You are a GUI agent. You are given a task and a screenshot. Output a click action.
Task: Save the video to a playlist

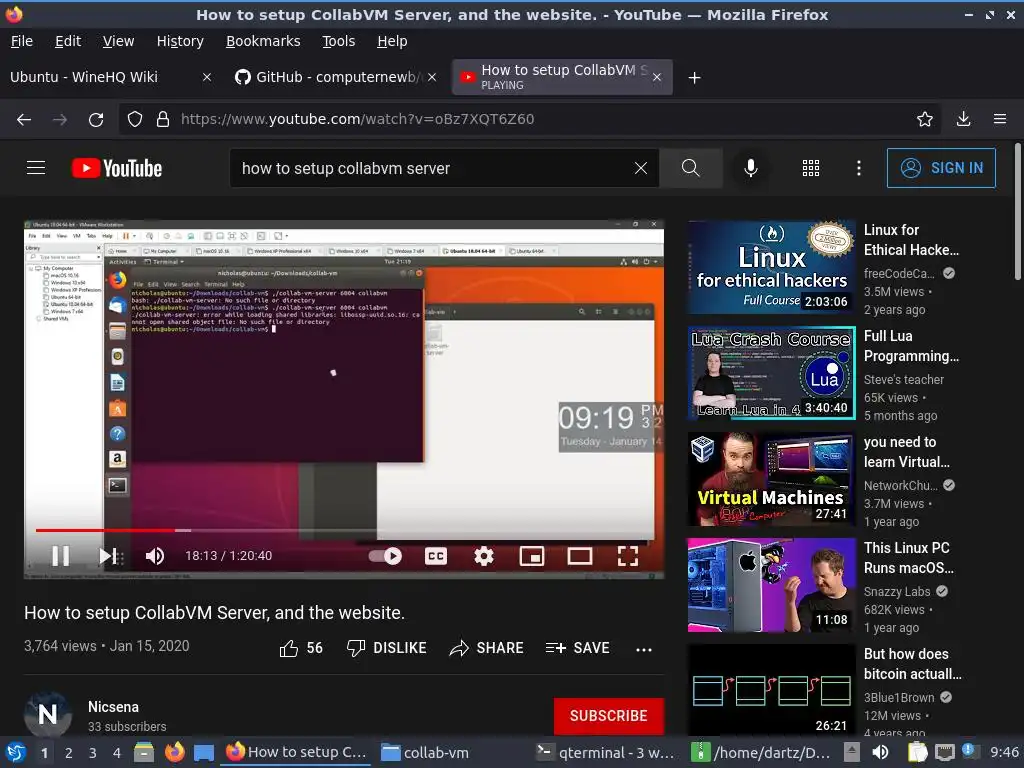point(577,648)
